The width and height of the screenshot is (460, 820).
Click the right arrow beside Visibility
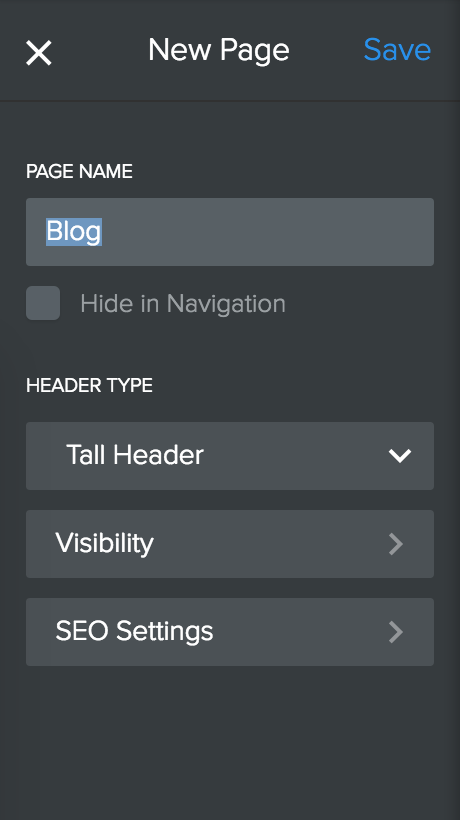(x=396, y=544)
